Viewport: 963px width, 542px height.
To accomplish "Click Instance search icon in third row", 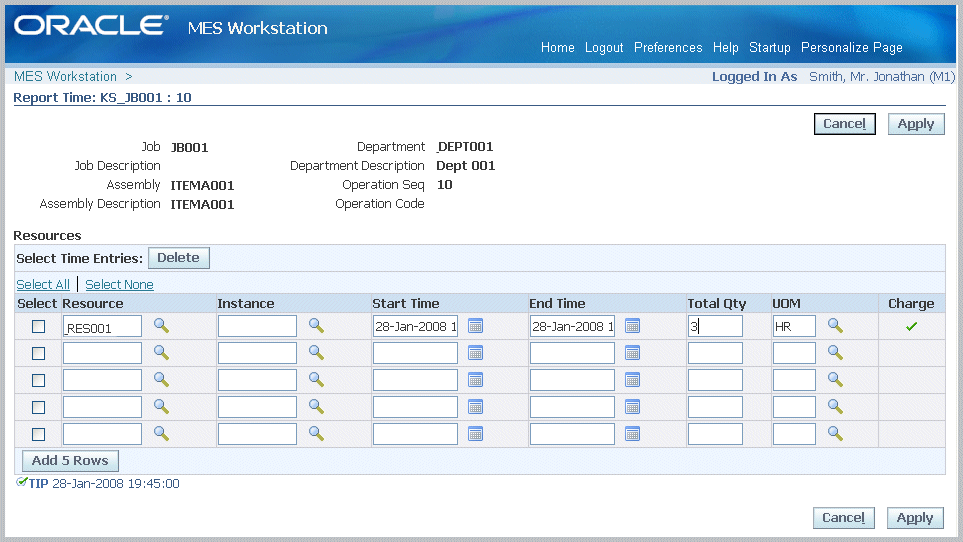I will tap(316, 379).
